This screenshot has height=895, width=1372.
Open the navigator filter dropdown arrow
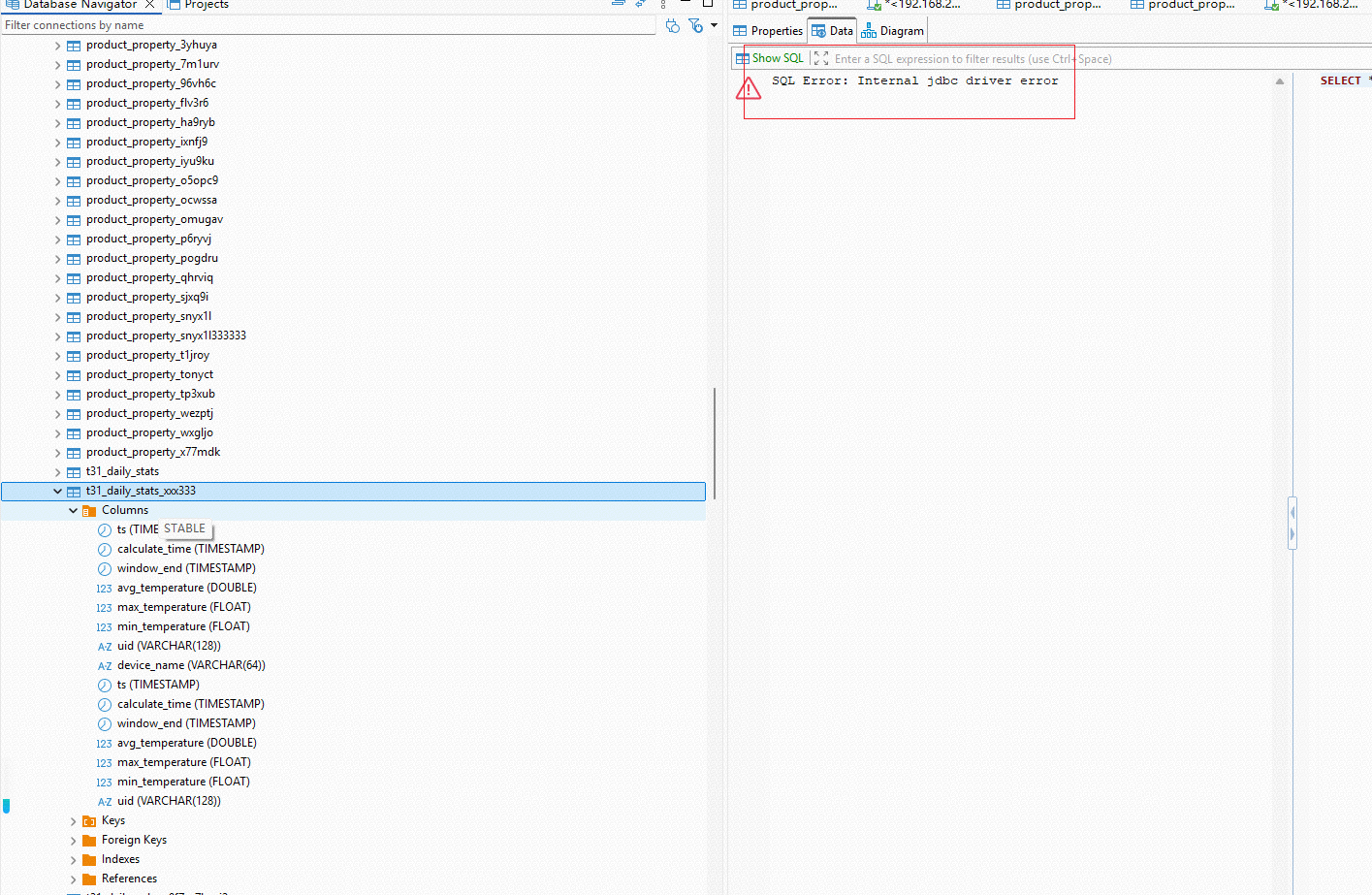point(715,25)
